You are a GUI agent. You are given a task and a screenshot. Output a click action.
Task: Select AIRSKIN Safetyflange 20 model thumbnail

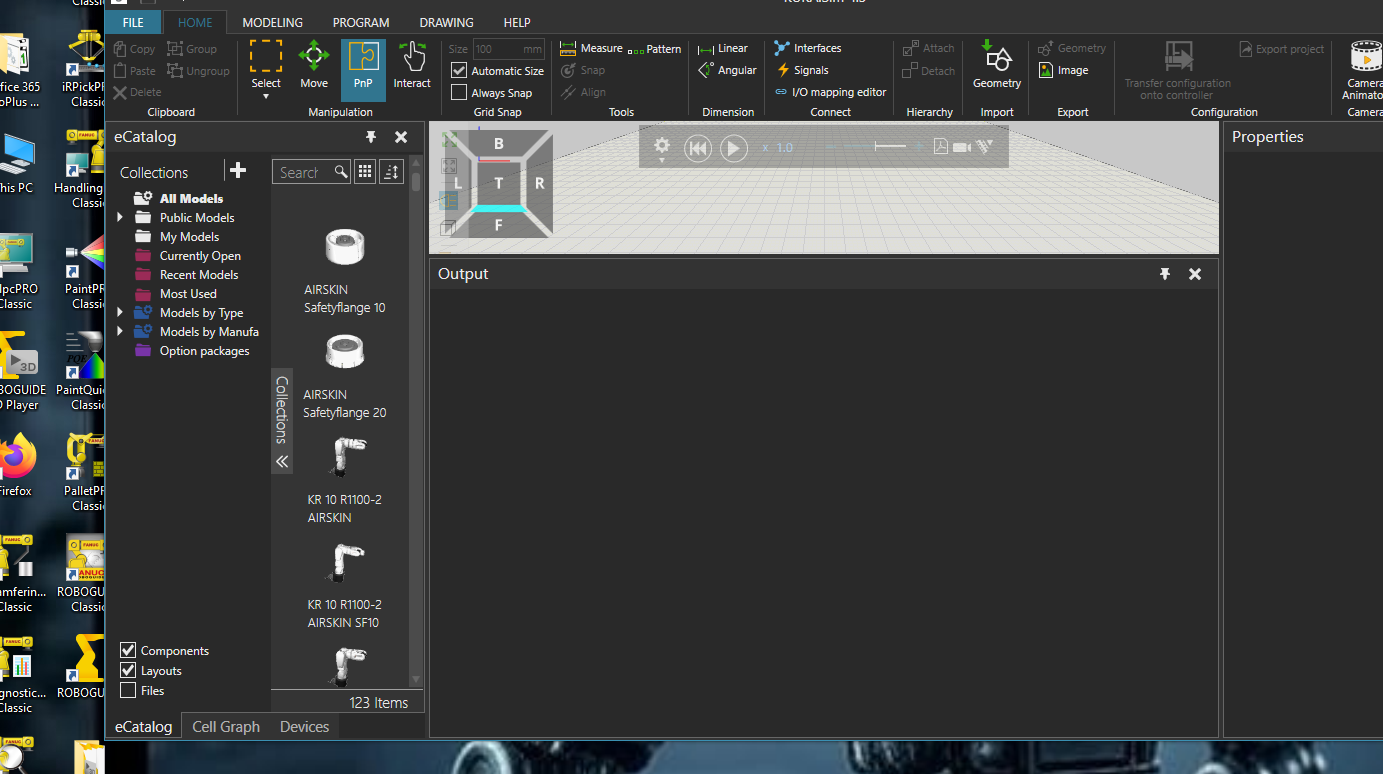pyautogui.click(x=344, y=352)
